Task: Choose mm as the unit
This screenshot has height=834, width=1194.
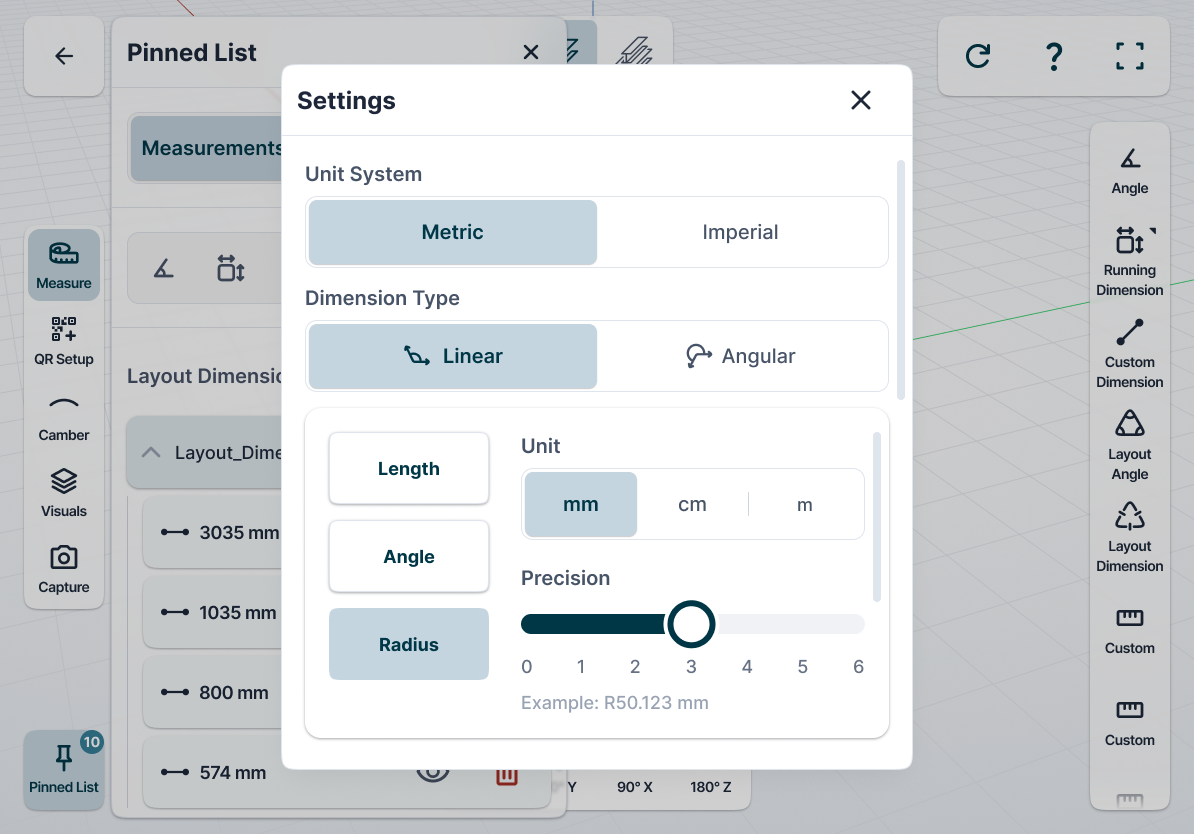Action: click(x=580, y=504)
